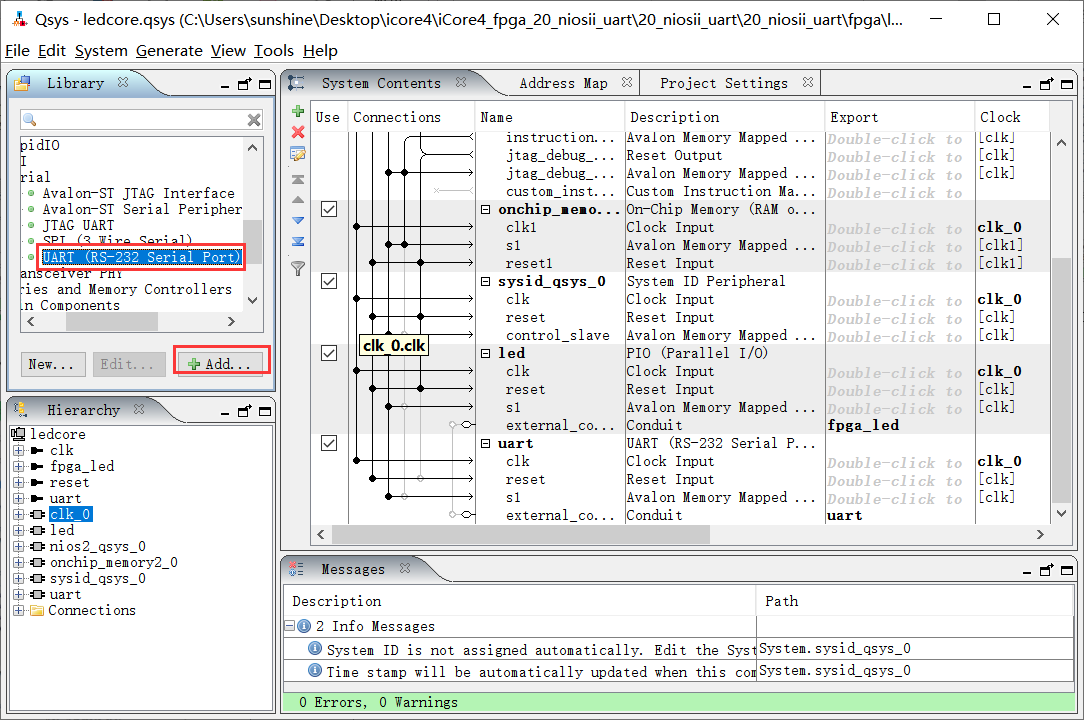Uncheck the Use checkbox for onchip_memory
Viewport: 1084px width, 720px height.
[x=328, y=210]
